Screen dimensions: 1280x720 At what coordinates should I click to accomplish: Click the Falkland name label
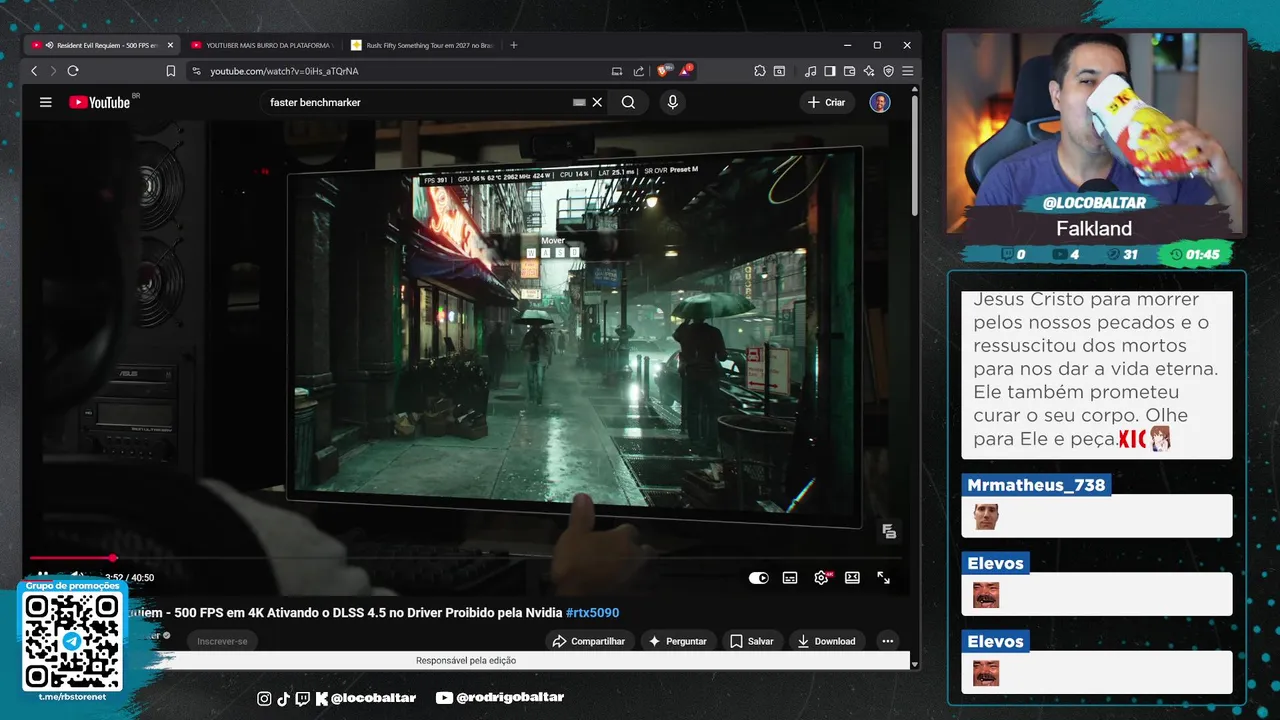1094,228
